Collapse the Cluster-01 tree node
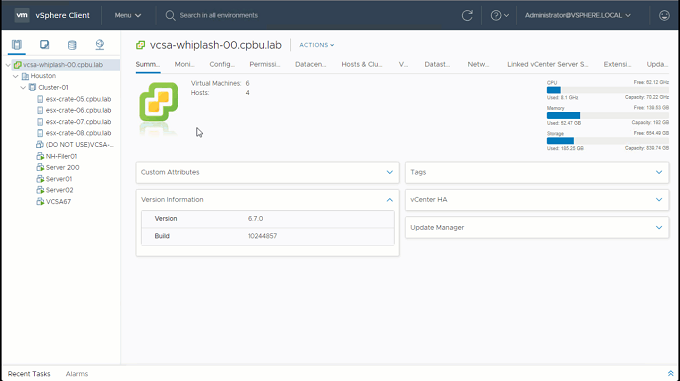 click(x=23, y=88)
